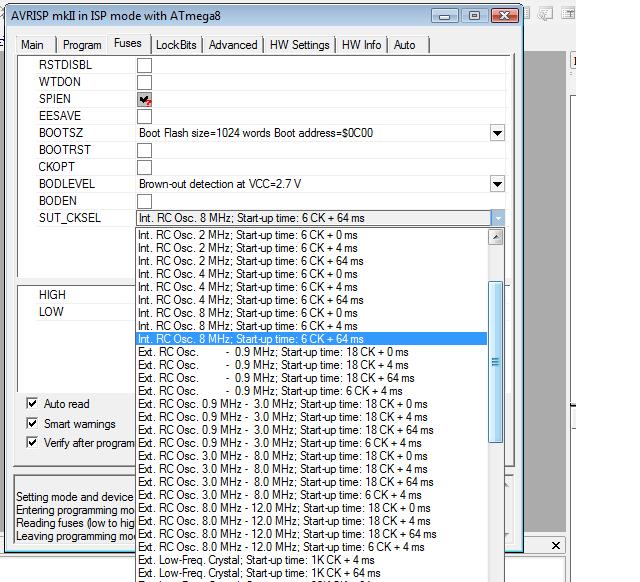Open the Program tab
640x582 pixels.
click(82, 44)
